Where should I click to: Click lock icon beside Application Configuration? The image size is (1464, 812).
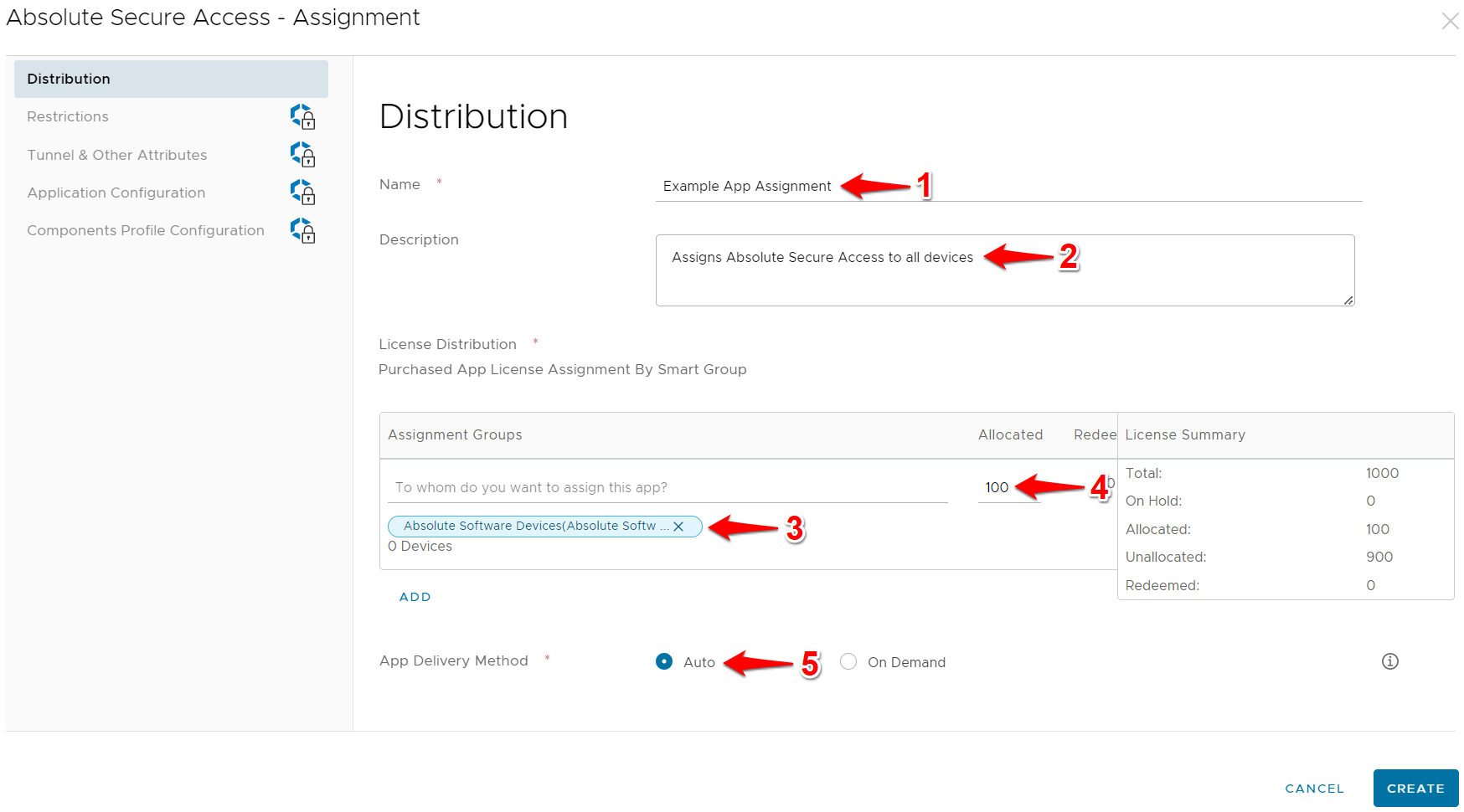(303, 193)
